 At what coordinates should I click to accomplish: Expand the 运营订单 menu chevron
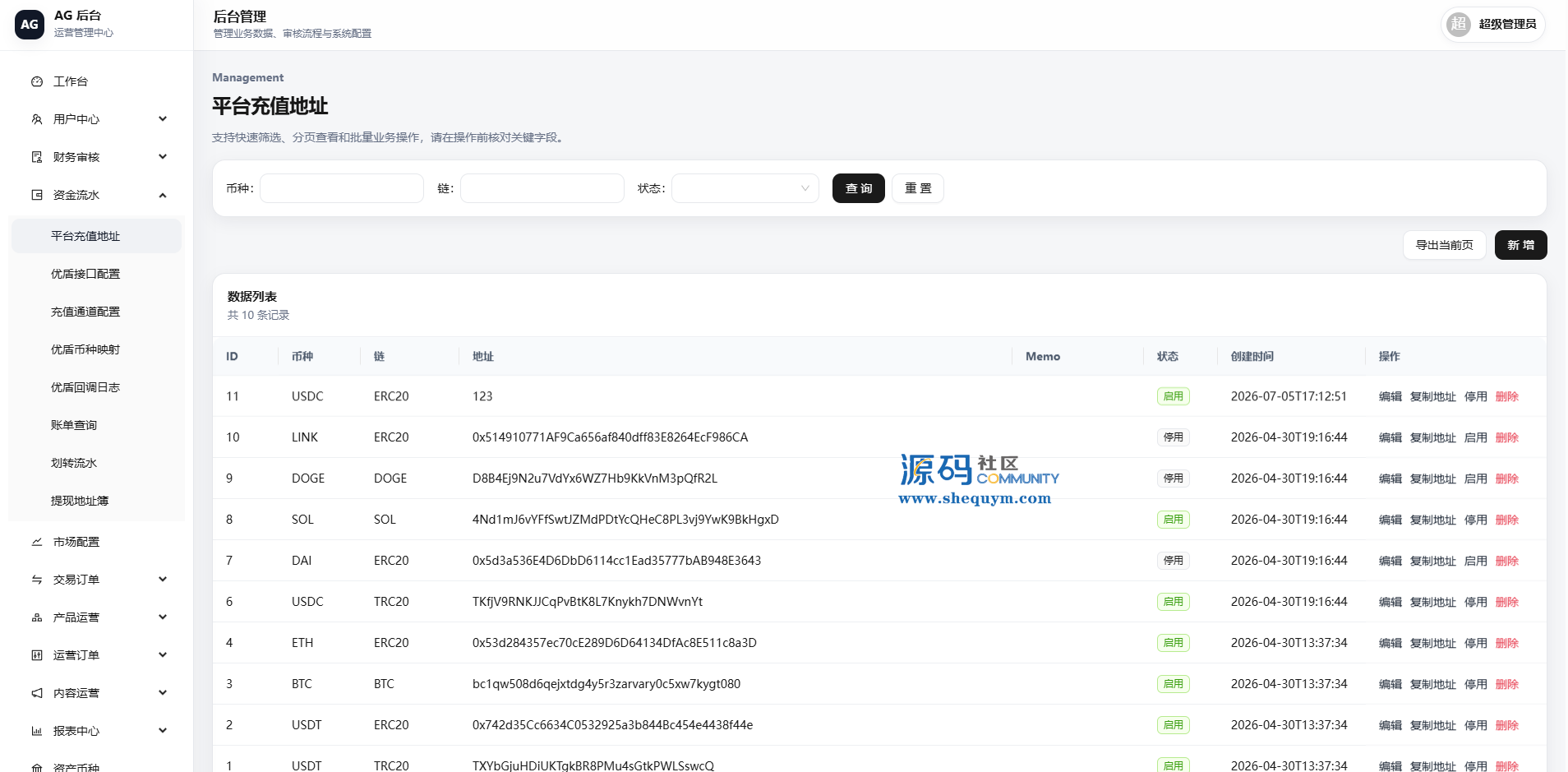163,655
